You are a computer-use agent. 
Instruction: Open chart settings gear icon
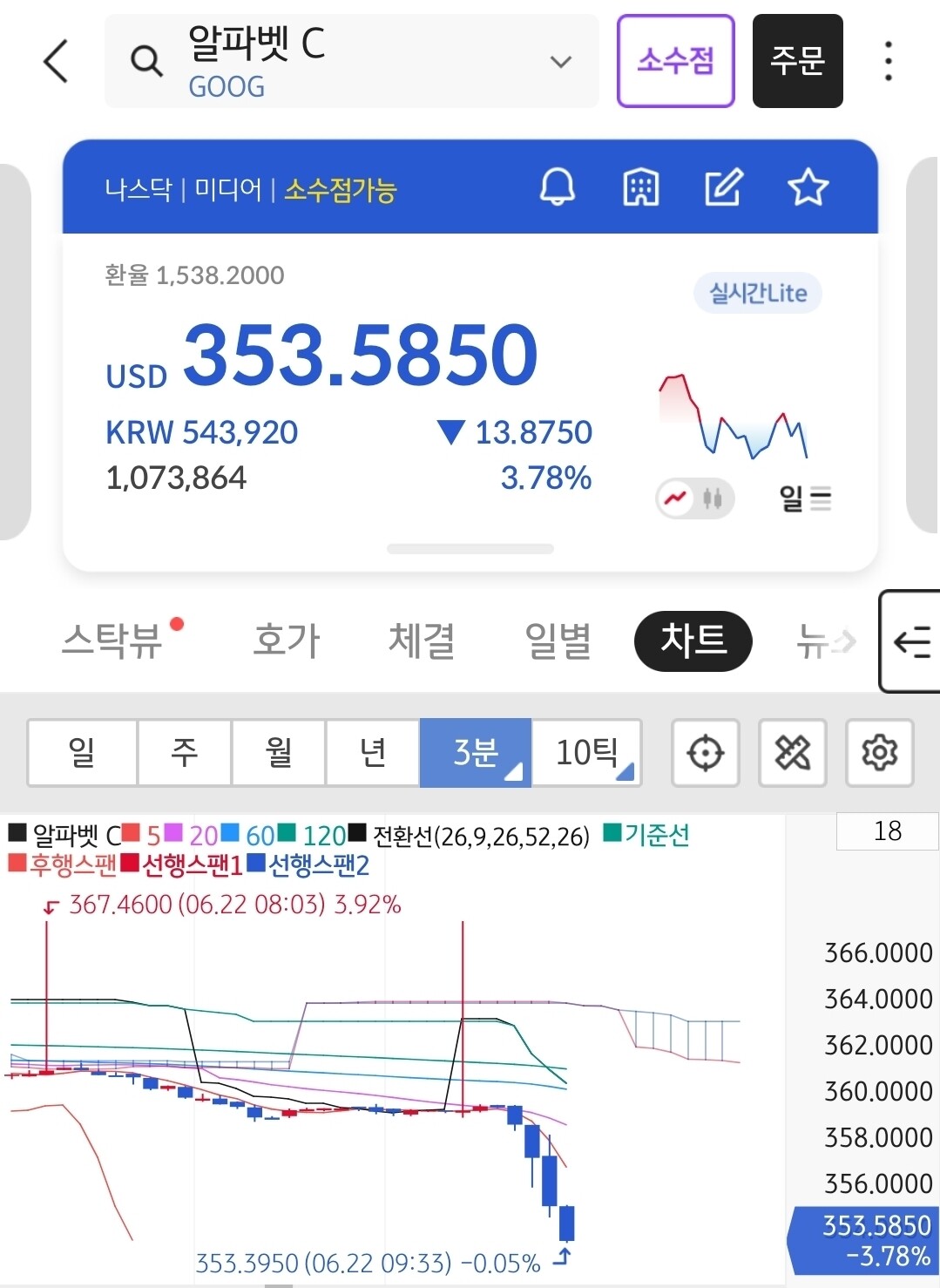point(880,752)
